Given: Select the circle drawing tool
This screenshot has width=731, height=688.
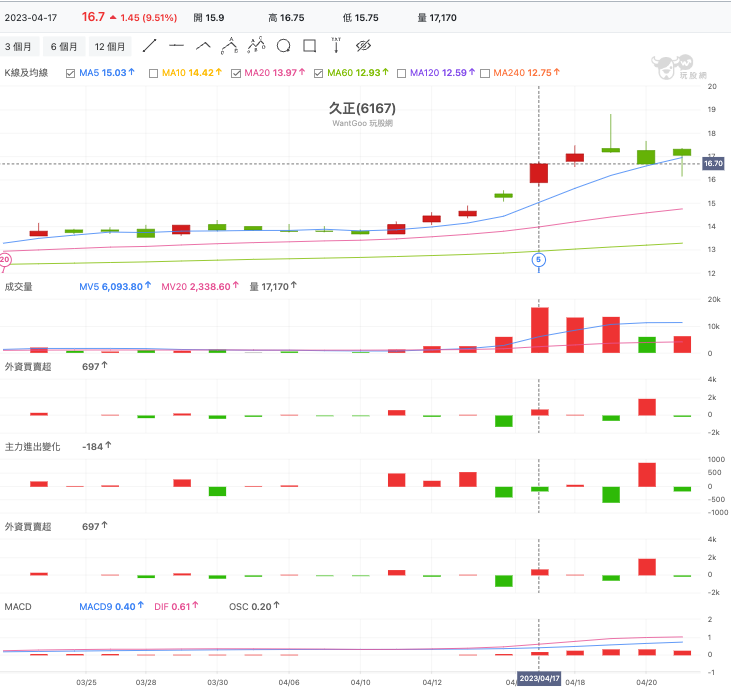Looking at the screenshot, I should pyautogui.click(x=283, y=46).
